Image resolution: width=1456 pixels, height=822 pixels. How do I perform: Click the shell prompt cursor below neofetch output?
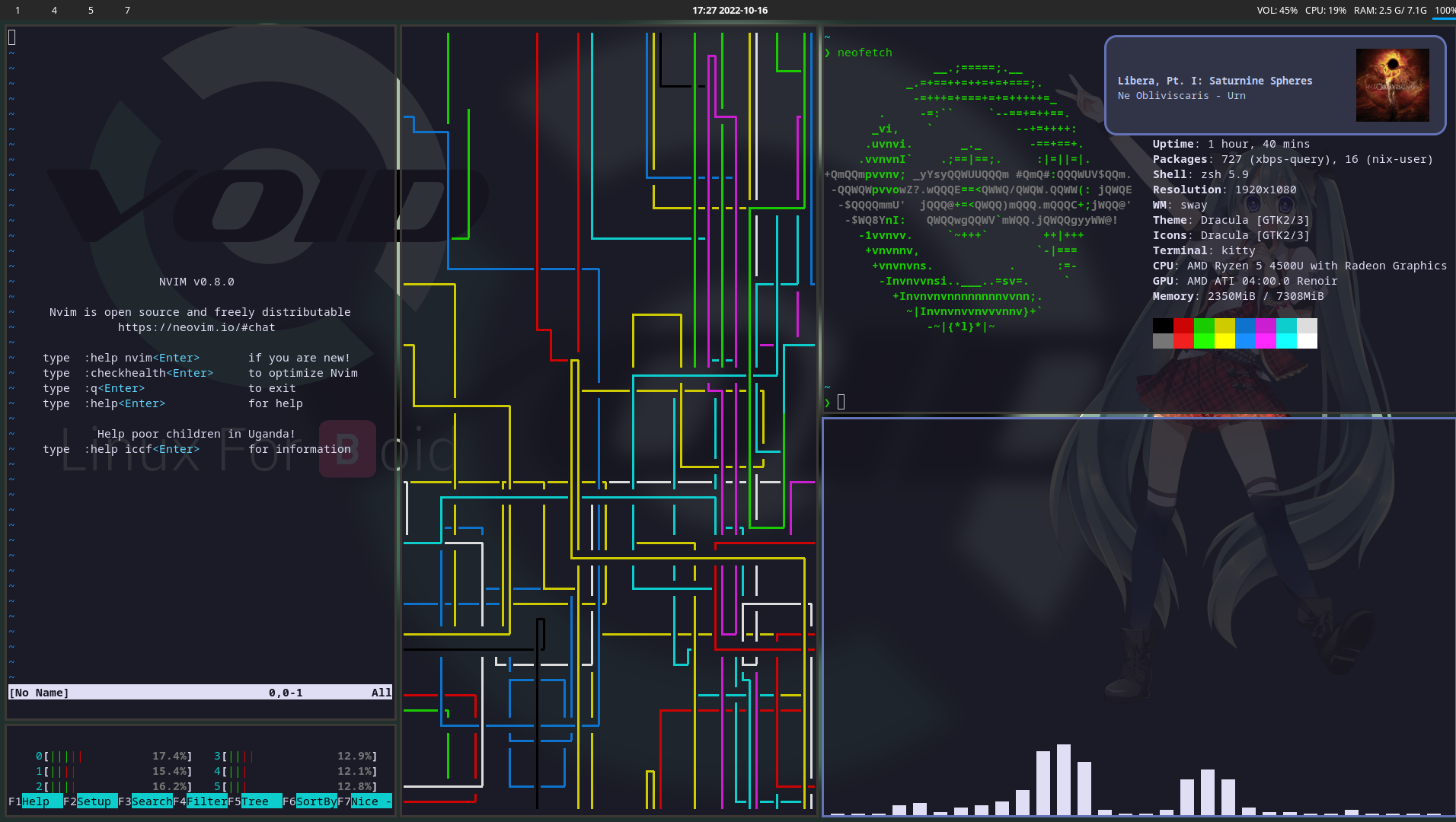pos(841,402)
